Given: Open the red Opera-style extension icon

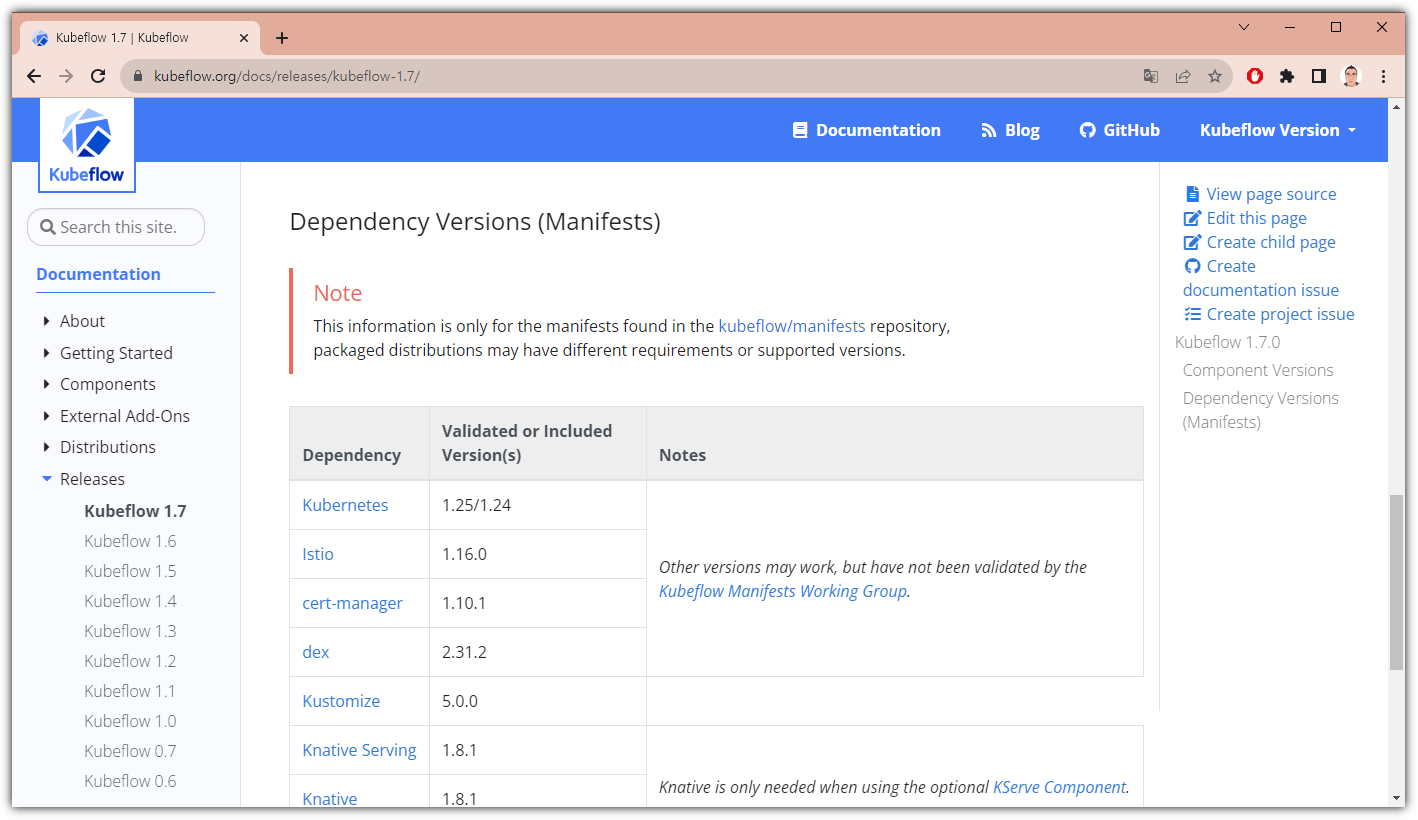Looking at the screenshot, I should coord(1255,76).
